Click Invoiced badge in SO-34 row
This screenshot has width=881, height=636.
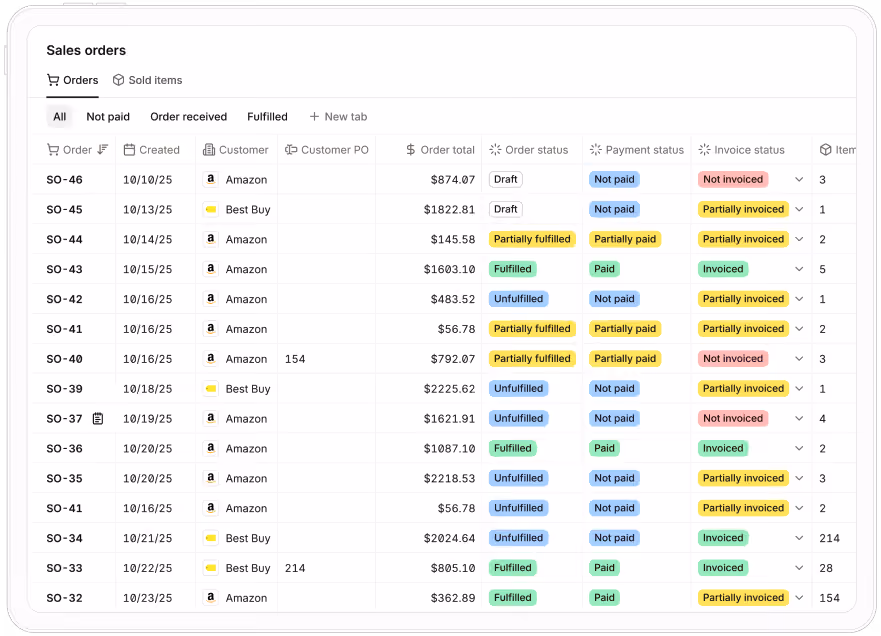(x=723, y=538)
